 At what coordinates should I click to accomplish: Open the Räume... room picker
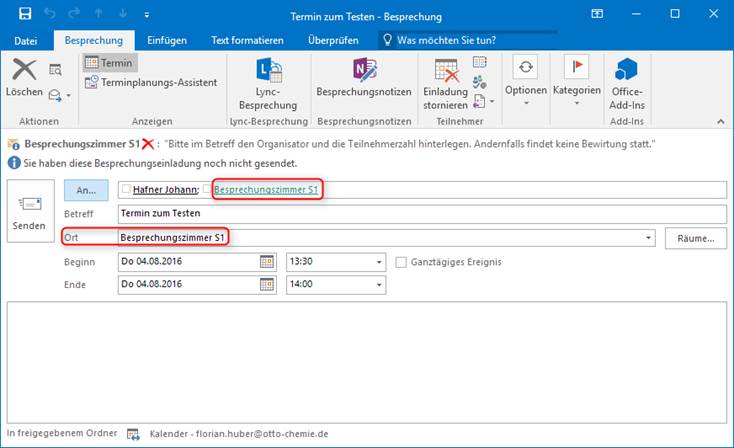[x=696, y=239]
